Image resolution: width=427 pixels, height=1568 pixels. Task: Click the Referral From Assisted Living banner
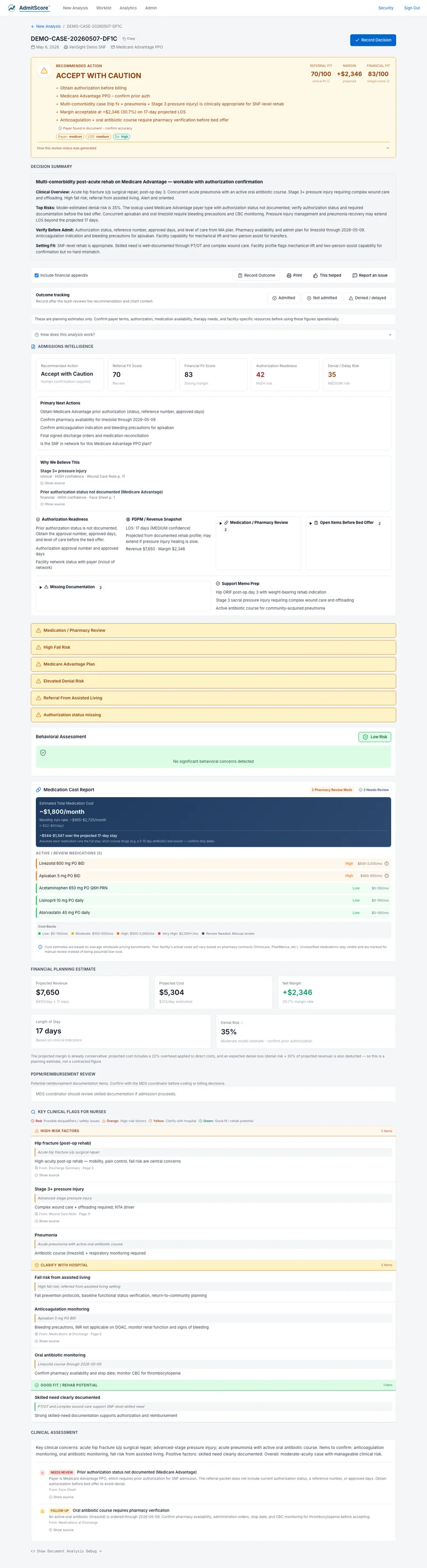213,698
